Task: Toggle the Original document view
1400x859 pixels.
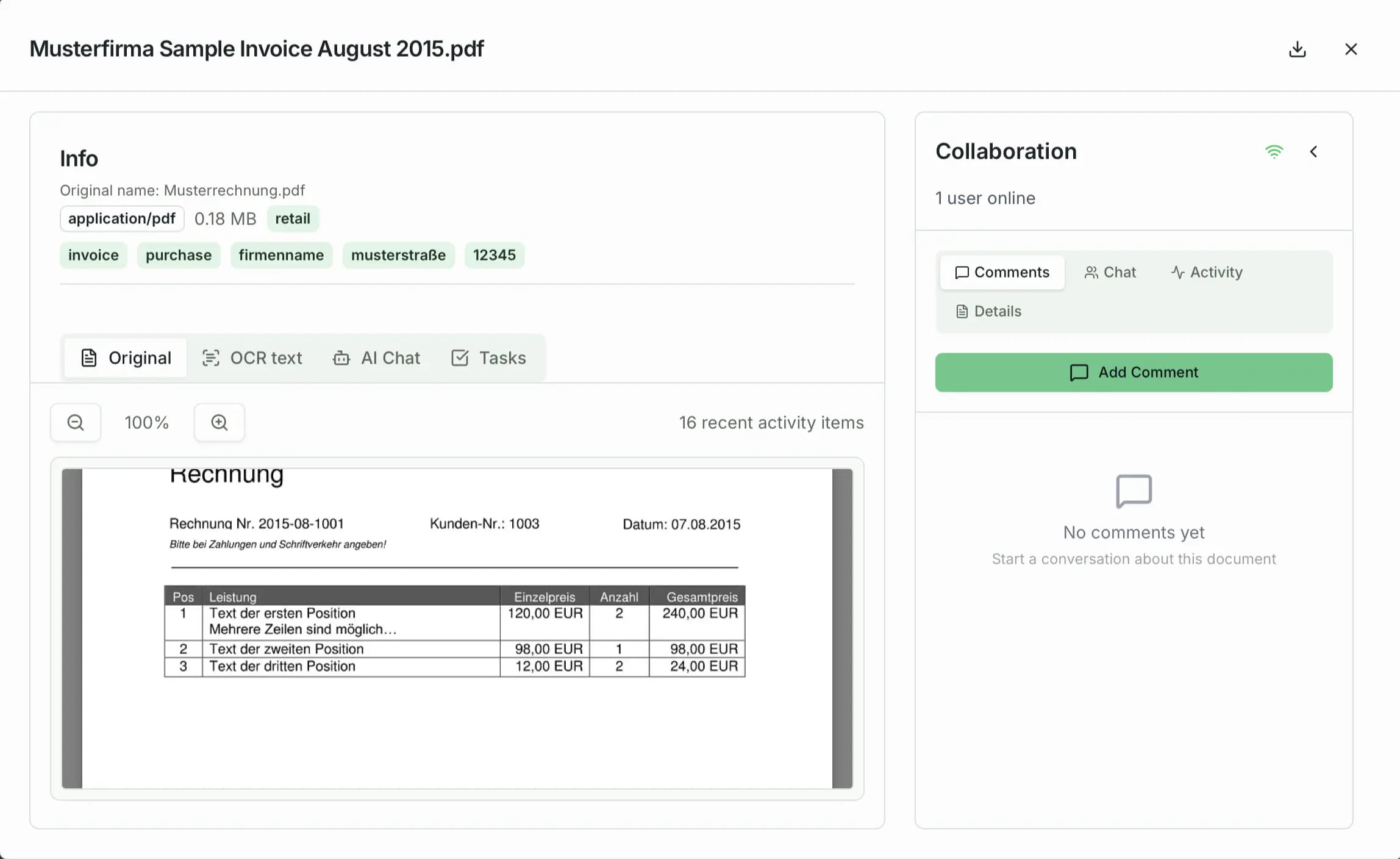Action: tap(125, 358)
